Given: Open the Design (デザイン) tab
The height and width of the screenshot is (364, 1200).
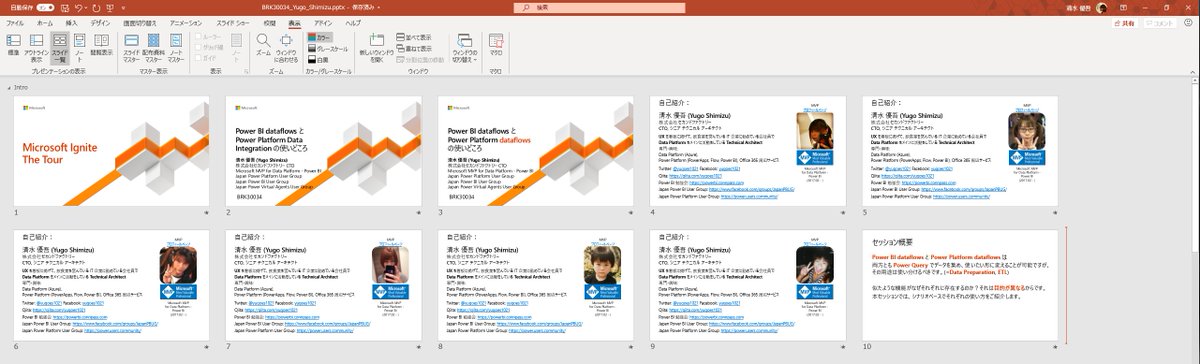Looking at the screenshot, I should (x=101, y=23).
